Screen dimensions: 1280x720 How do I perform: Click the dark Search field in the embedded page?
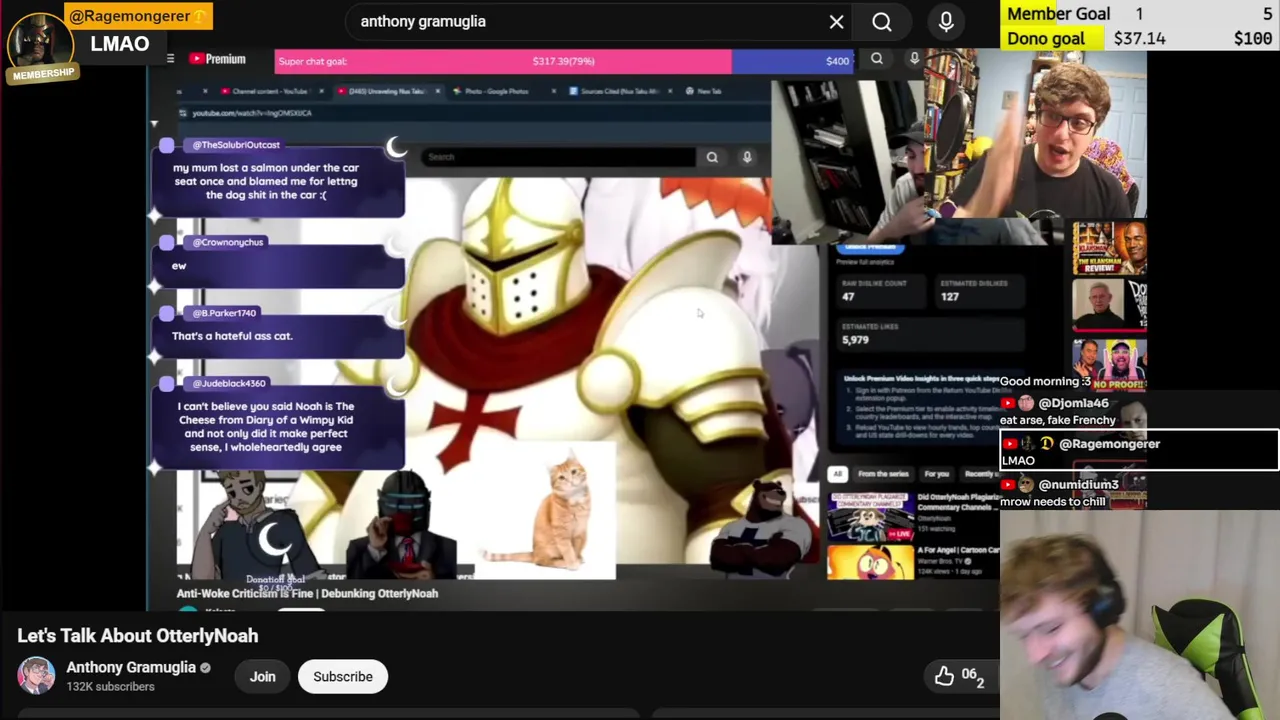(559, 157)
